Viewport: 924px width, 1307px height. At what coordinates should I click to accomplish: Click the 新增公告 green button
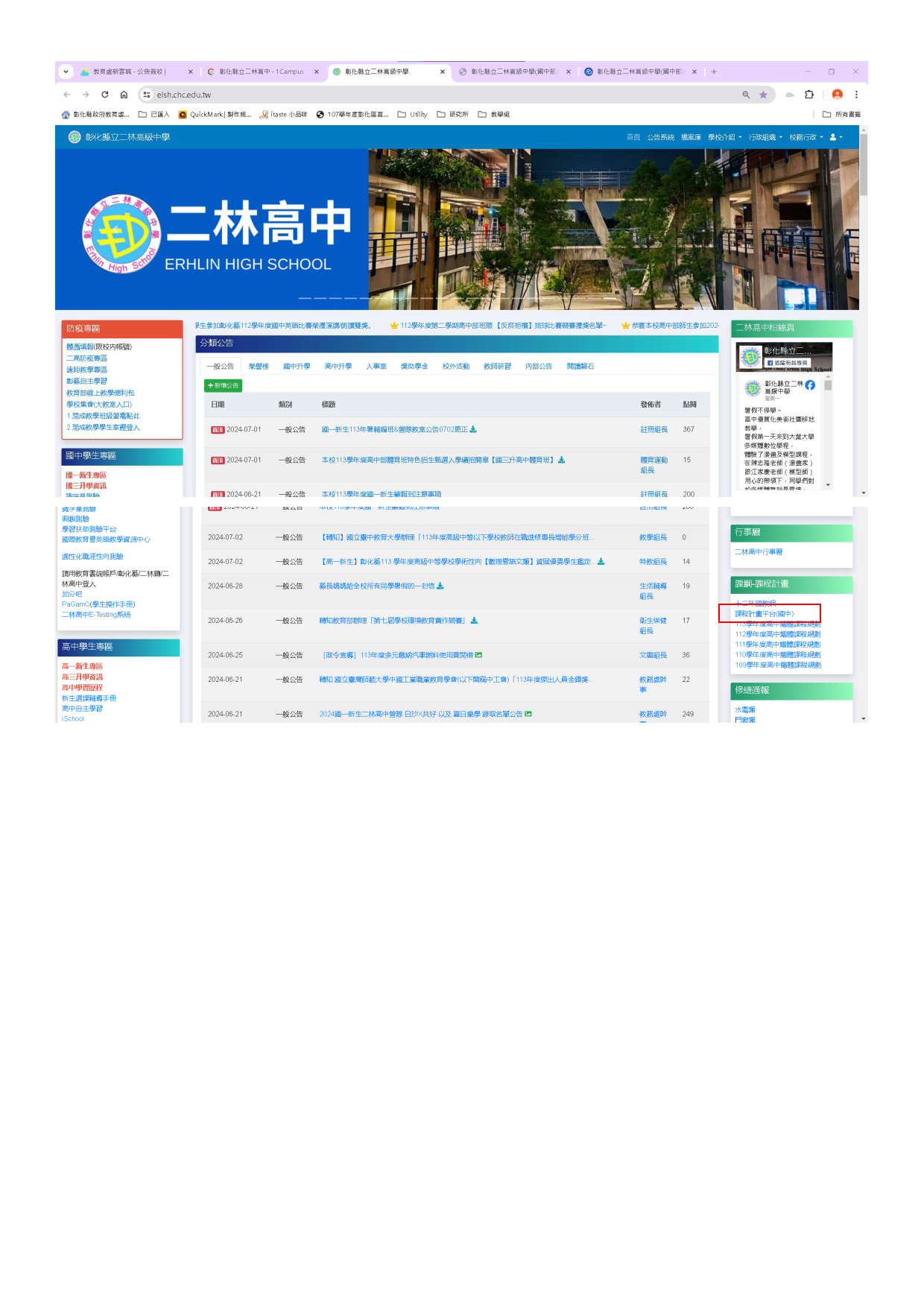(x=223, y=385)
